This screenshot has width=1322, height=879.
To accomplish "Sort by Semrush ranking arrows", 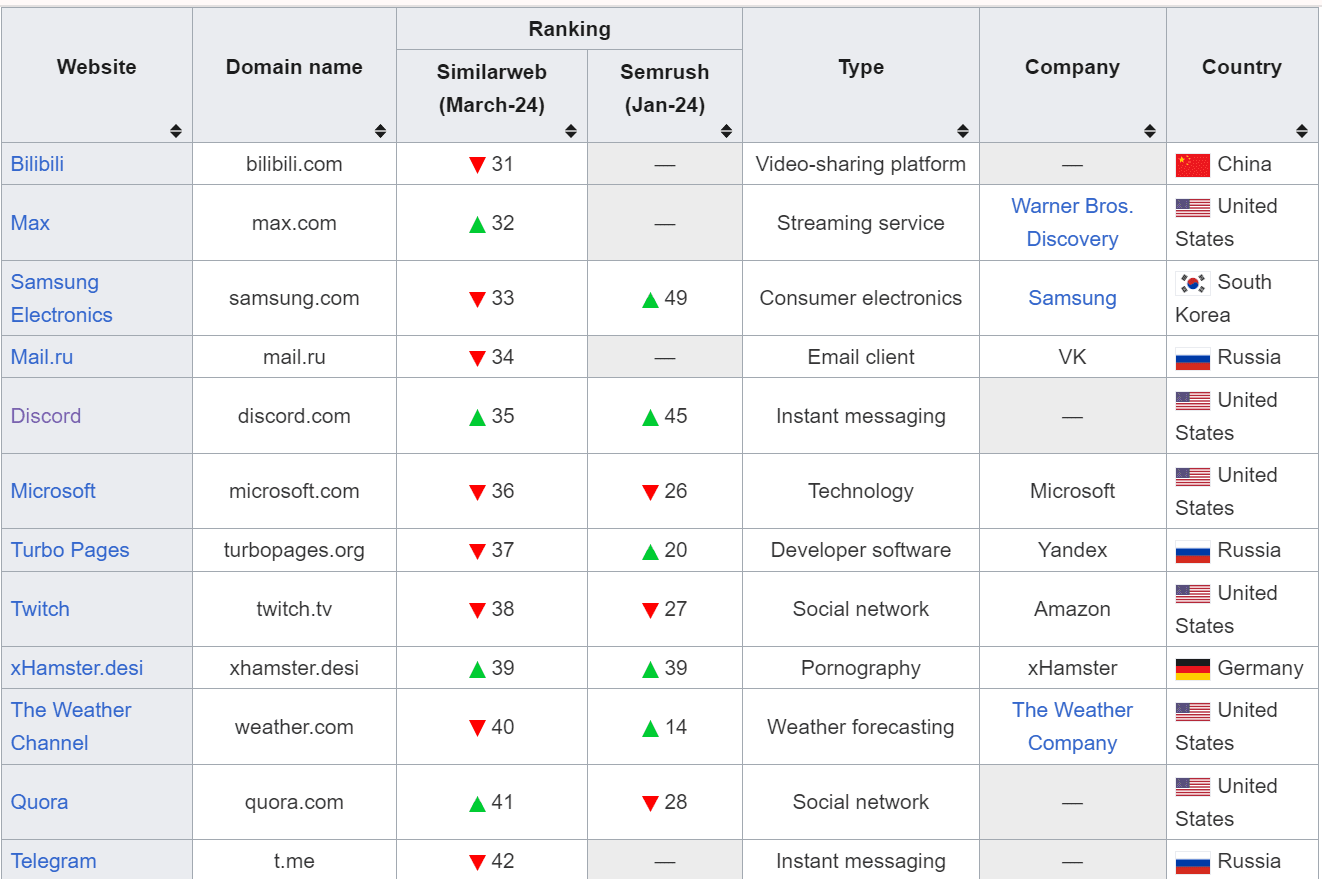I will click(727, 131).
